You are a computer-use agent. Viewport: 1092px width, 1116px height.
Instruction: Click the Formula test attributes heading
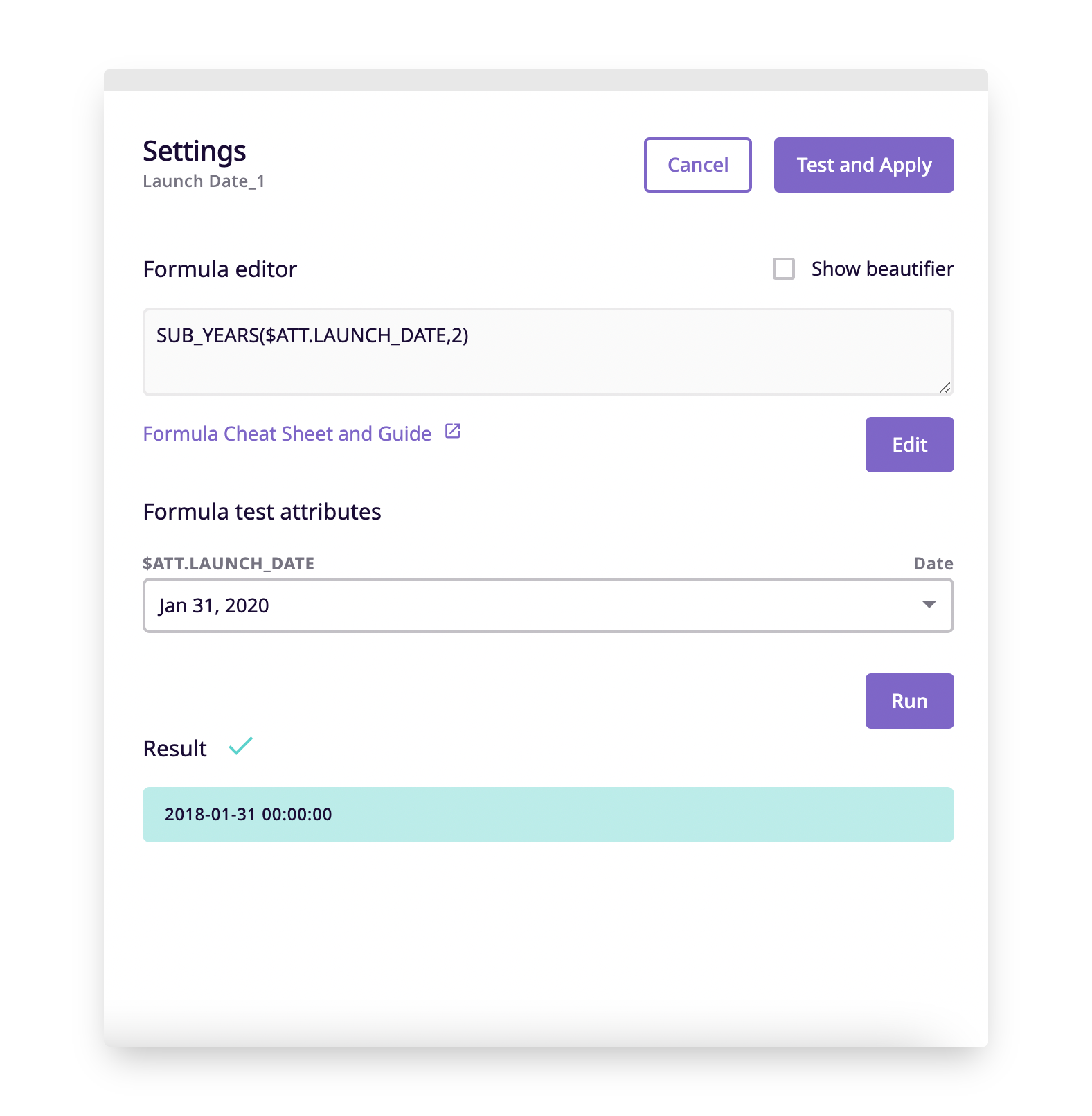point(262,511)
